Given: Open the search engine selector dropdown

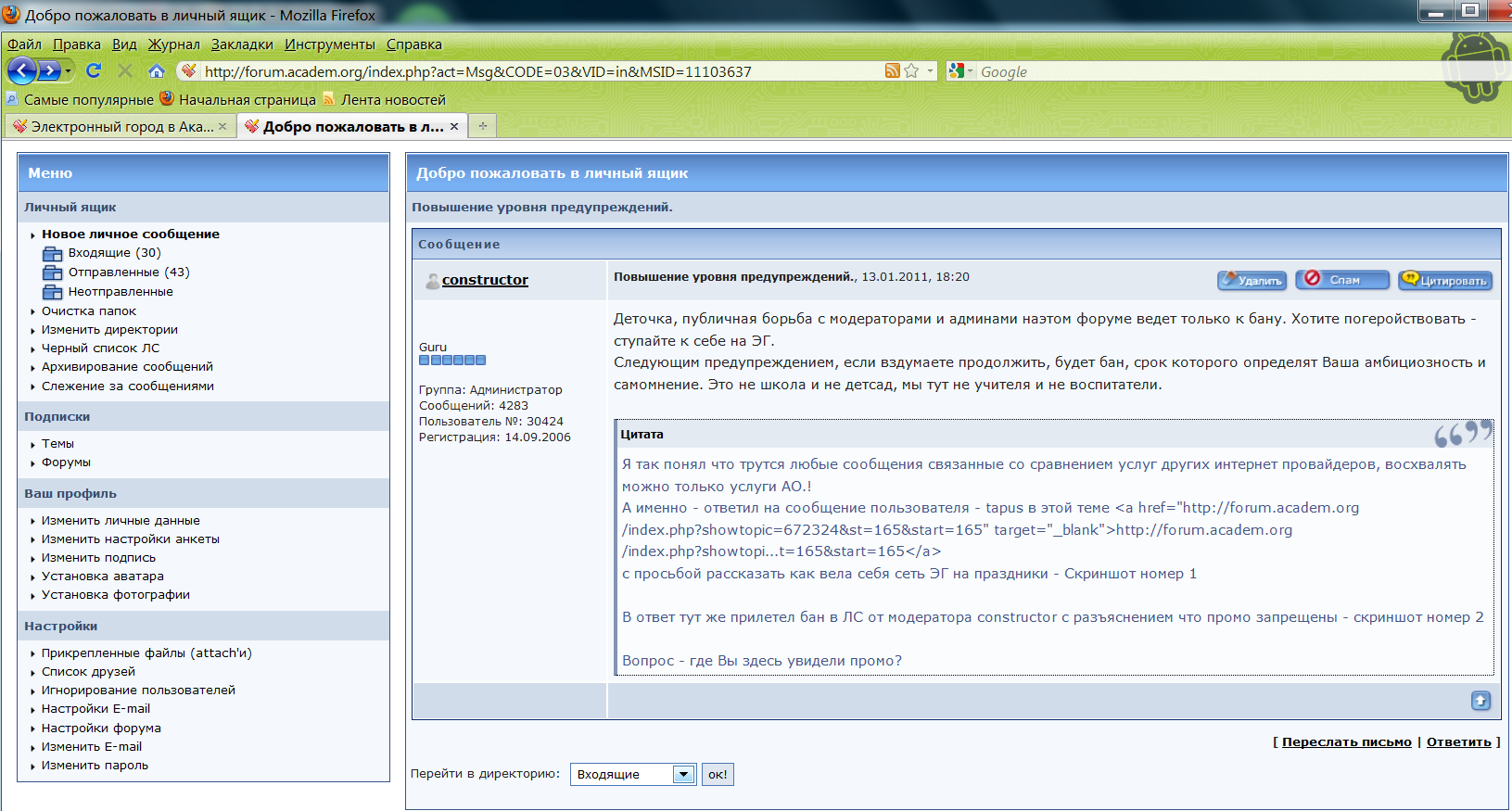Looking at the screenshot, I should [960, 71].
